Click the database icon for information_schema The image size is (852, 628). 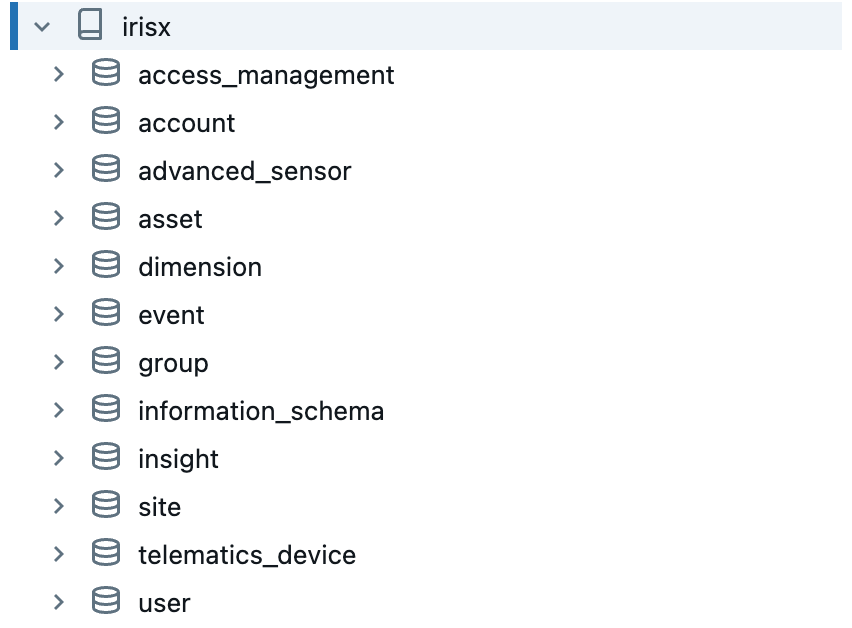point(106,410)
